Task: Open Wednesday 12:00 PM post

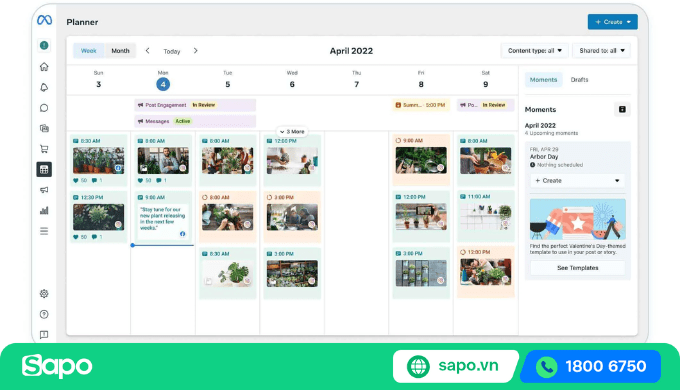Action: (x=292, y=160)
